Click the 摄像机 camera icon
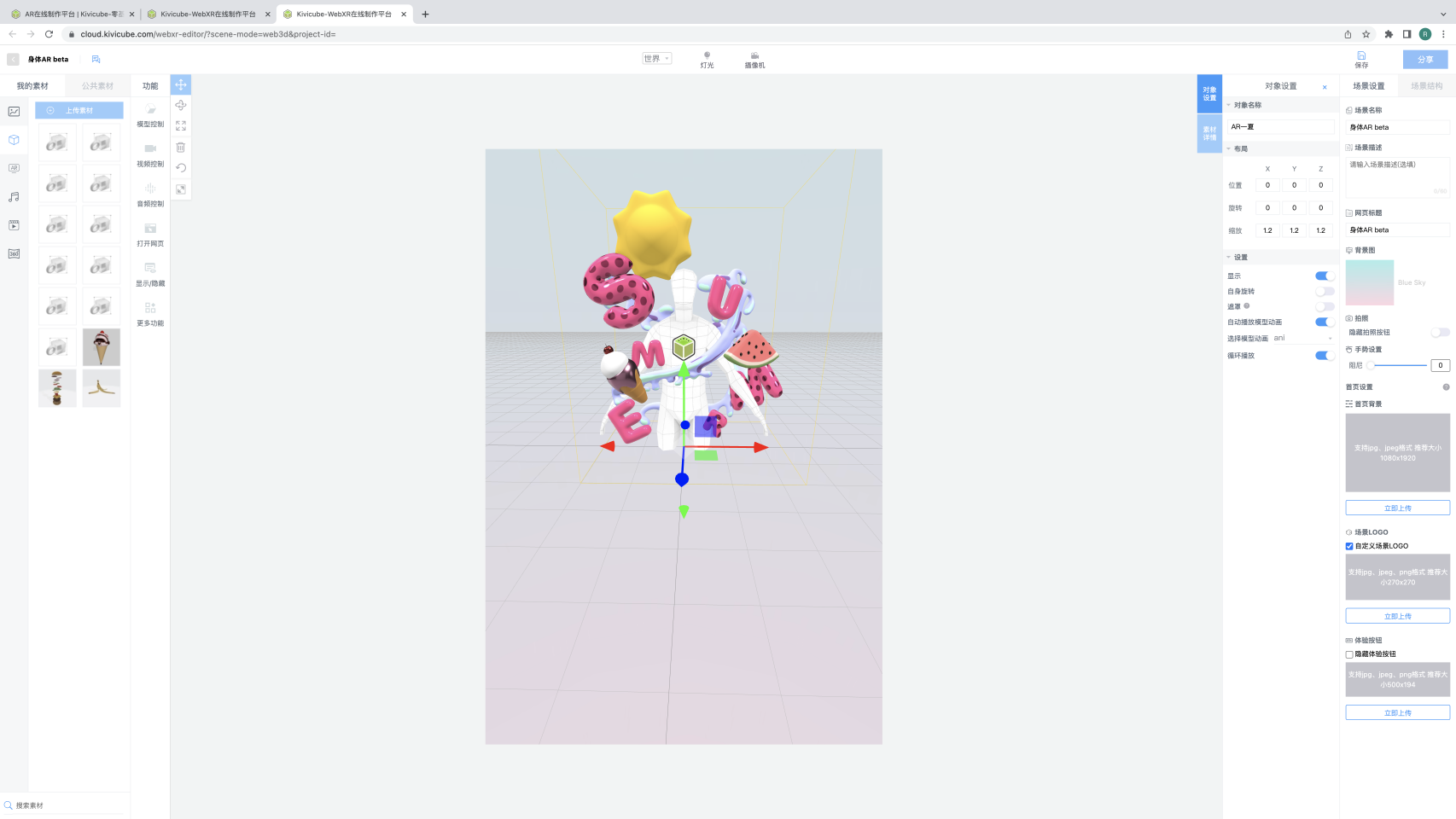The width and height of the screenshot is (1456, 819). click(754, 59)
